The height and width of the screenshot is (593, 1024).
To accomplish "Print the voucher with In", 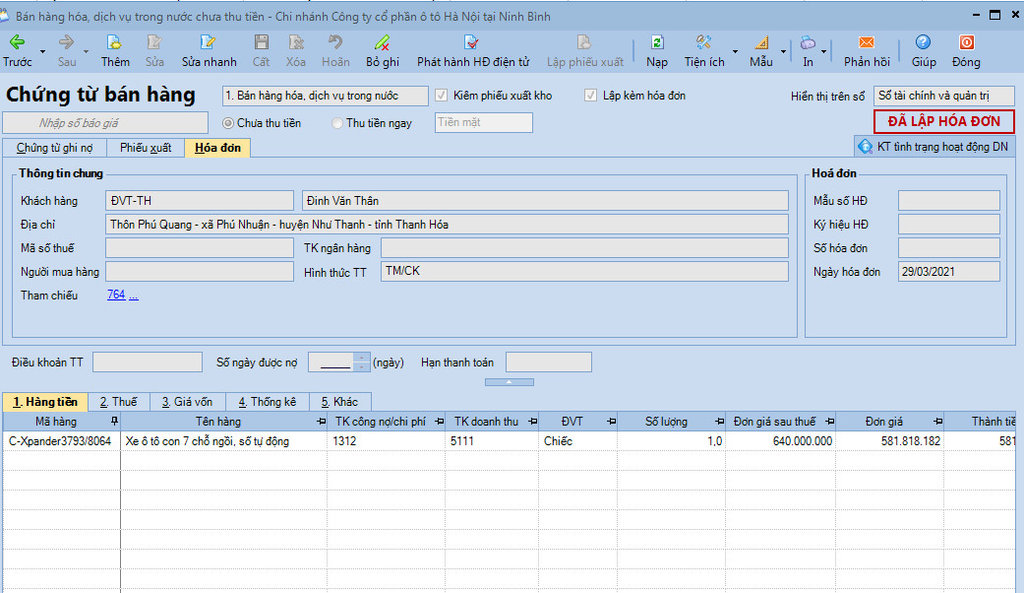I will click(x=808, y=51).
